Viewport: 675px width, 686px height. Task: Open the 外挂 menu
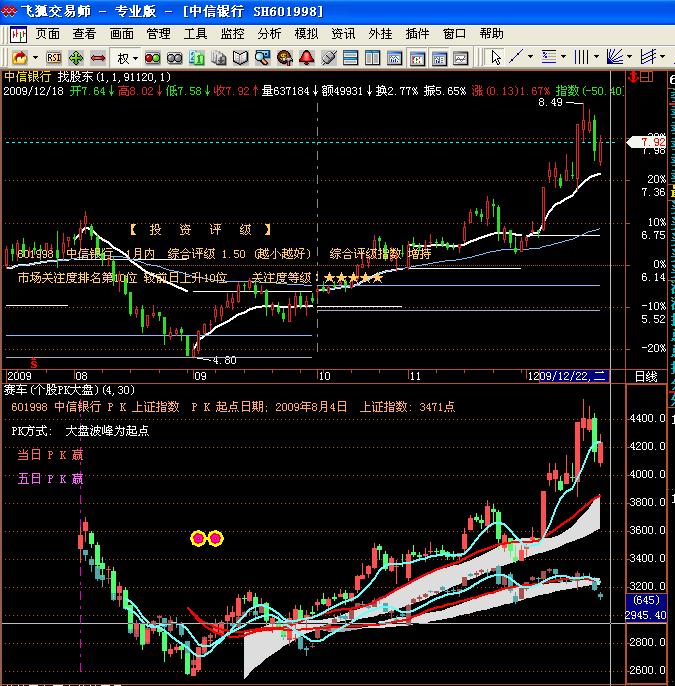coord(380,34)
